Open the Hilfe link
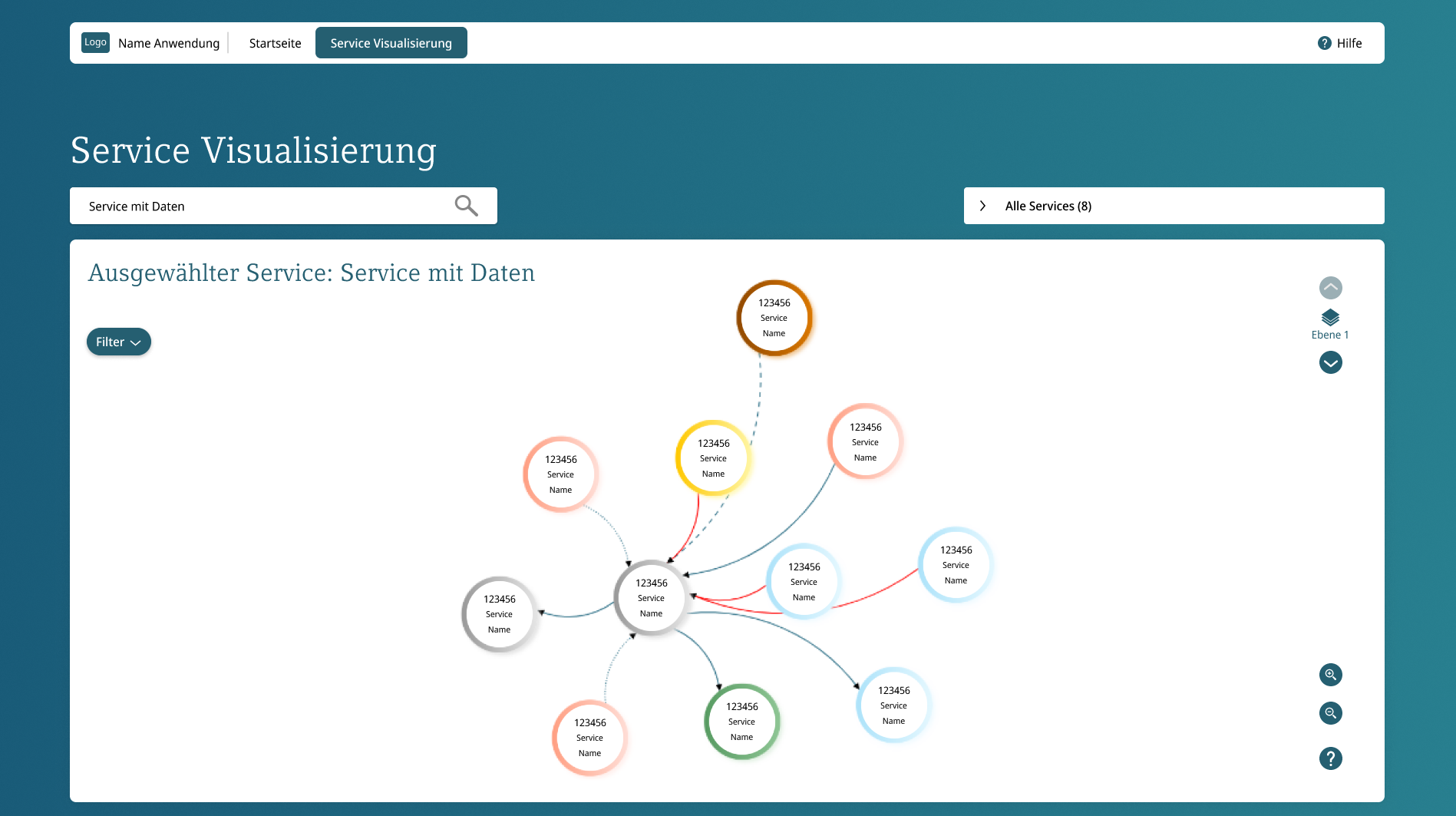Screen dimensions: 1456x816 [1339, 43]
